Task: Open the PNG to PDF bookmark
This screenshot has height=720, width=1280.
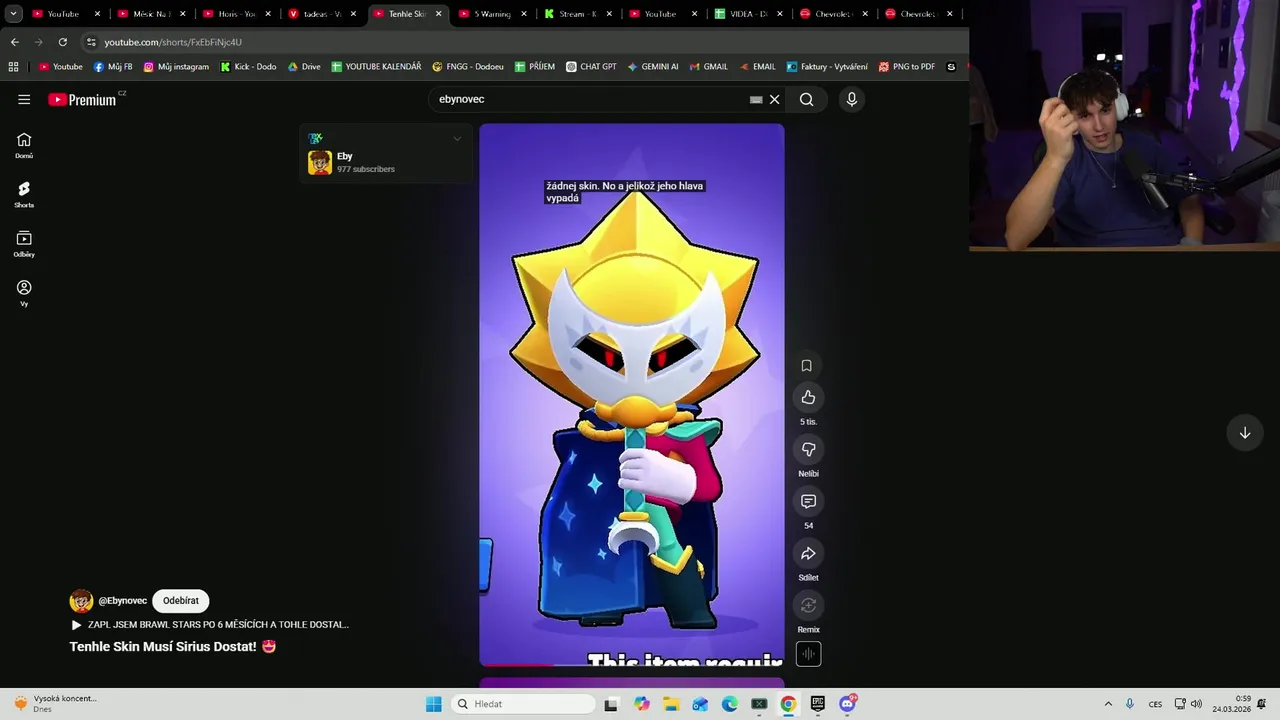Action: [907, 67]
